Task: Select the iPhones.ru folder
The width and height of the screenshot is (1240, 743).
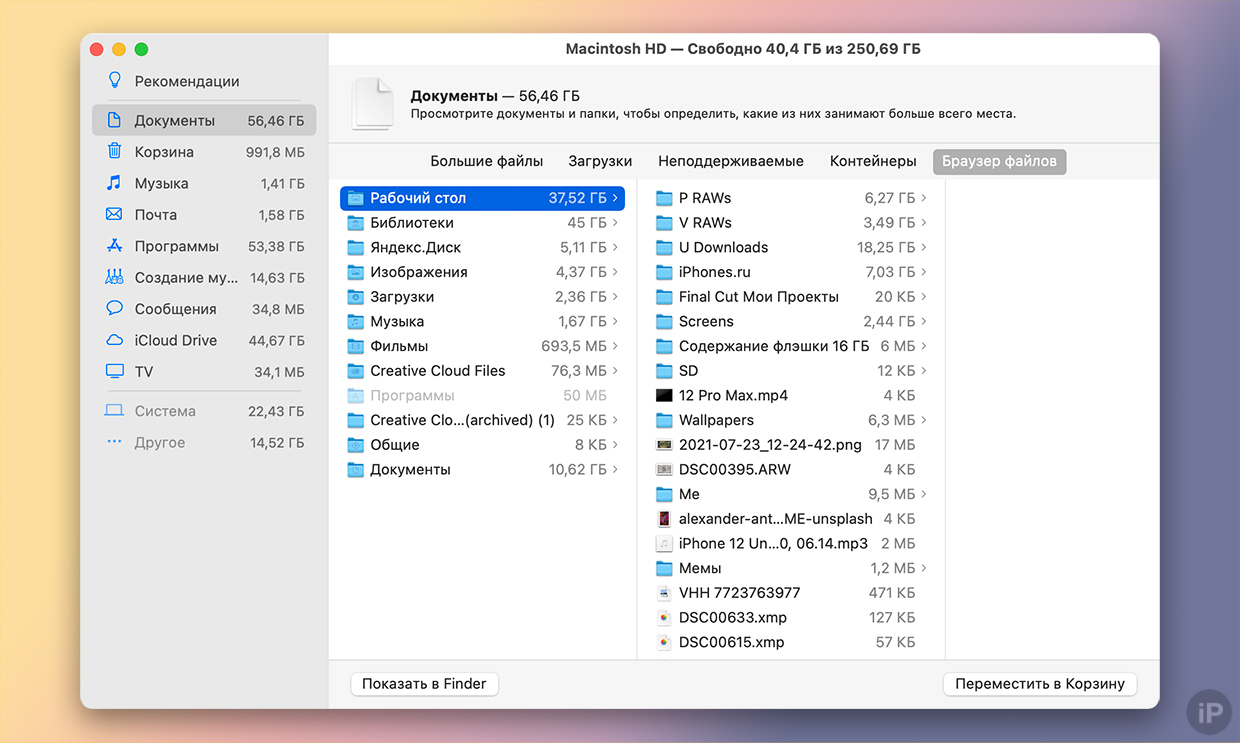Action: click(x=714, y=272)
